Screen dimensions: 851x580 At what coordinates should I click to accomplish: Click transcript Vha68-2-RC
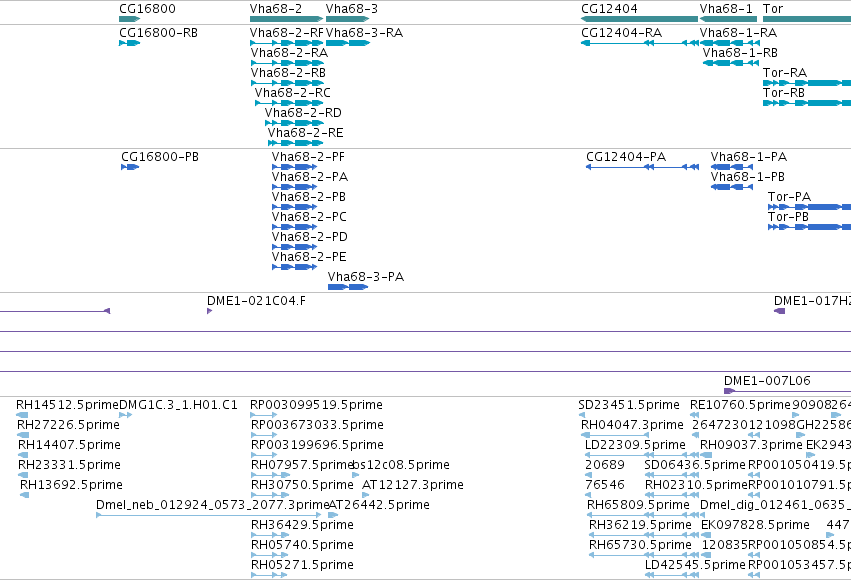293,93
